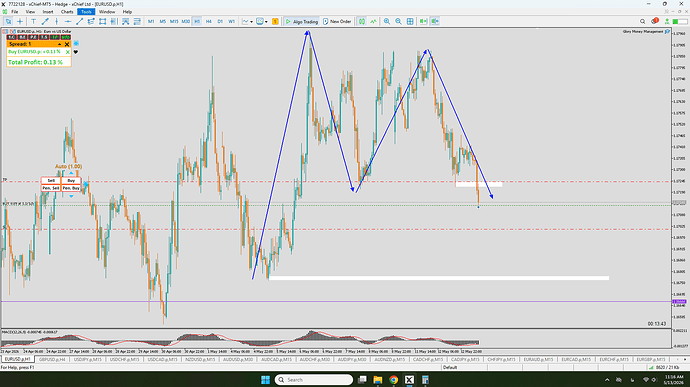This screenshot has width=690, height=387.
Task: Open the View menu
Action: tap(30, 12)
